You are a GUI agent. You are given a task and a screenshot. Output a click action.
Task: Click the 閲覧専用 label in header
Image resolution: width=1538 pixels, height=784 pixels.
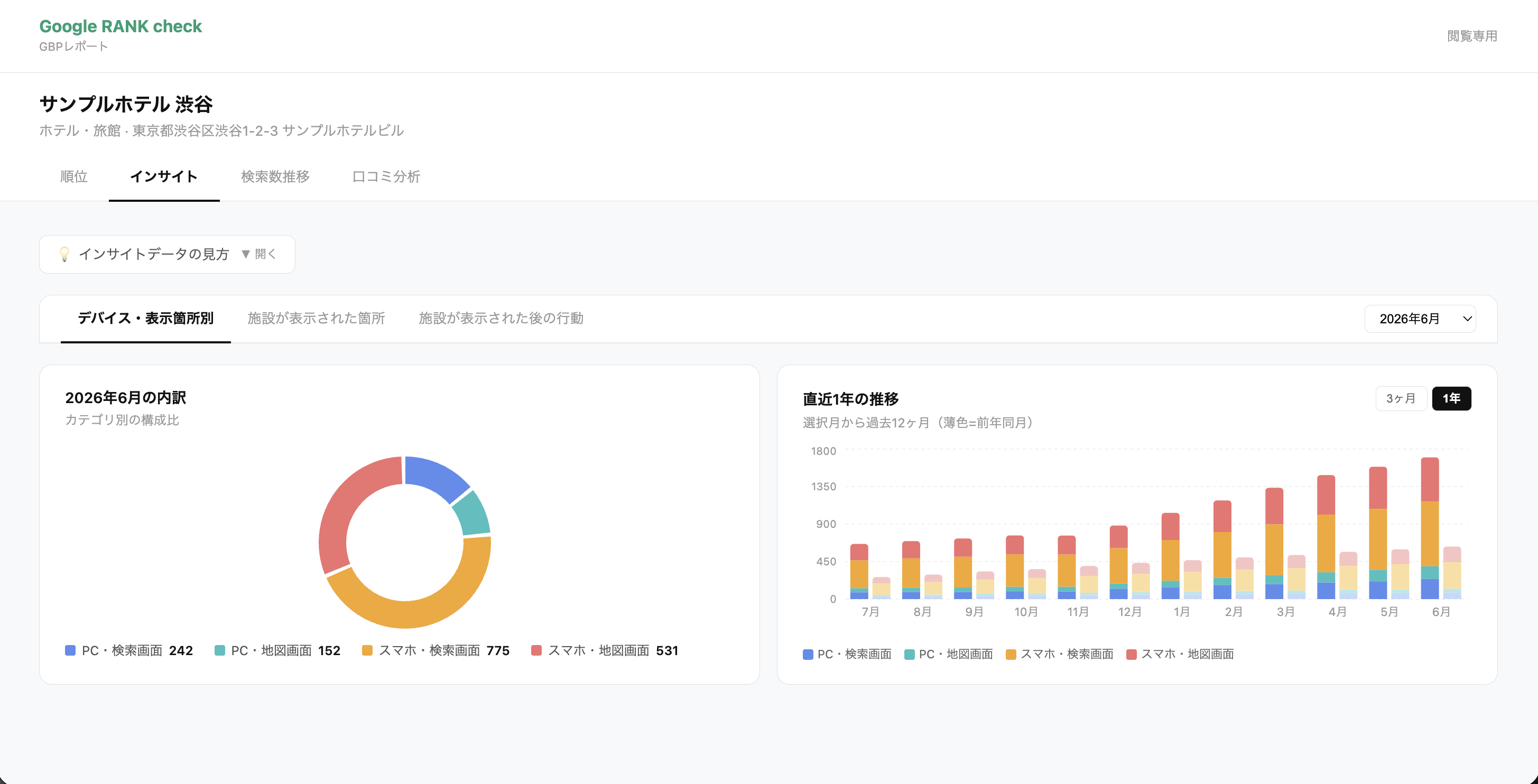point(1472,36)
